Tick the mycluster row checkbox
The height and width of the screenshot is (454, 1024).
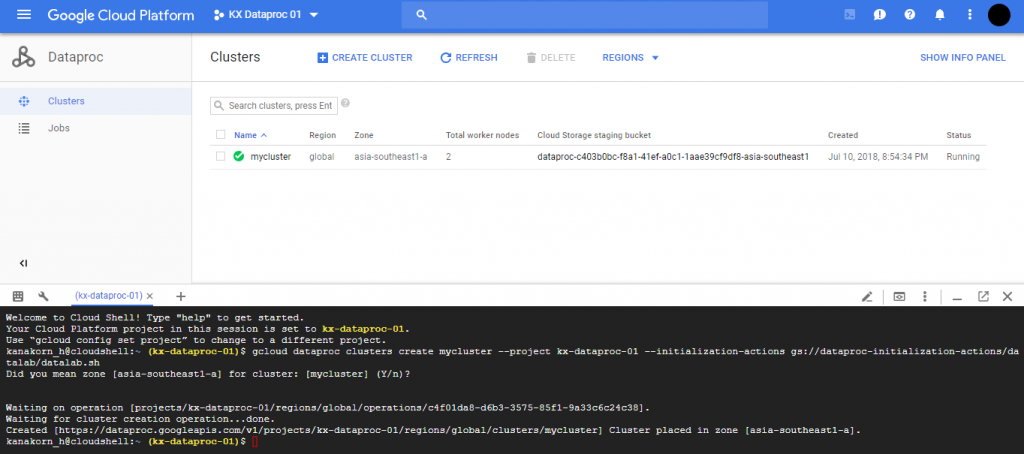click(221, 156)
